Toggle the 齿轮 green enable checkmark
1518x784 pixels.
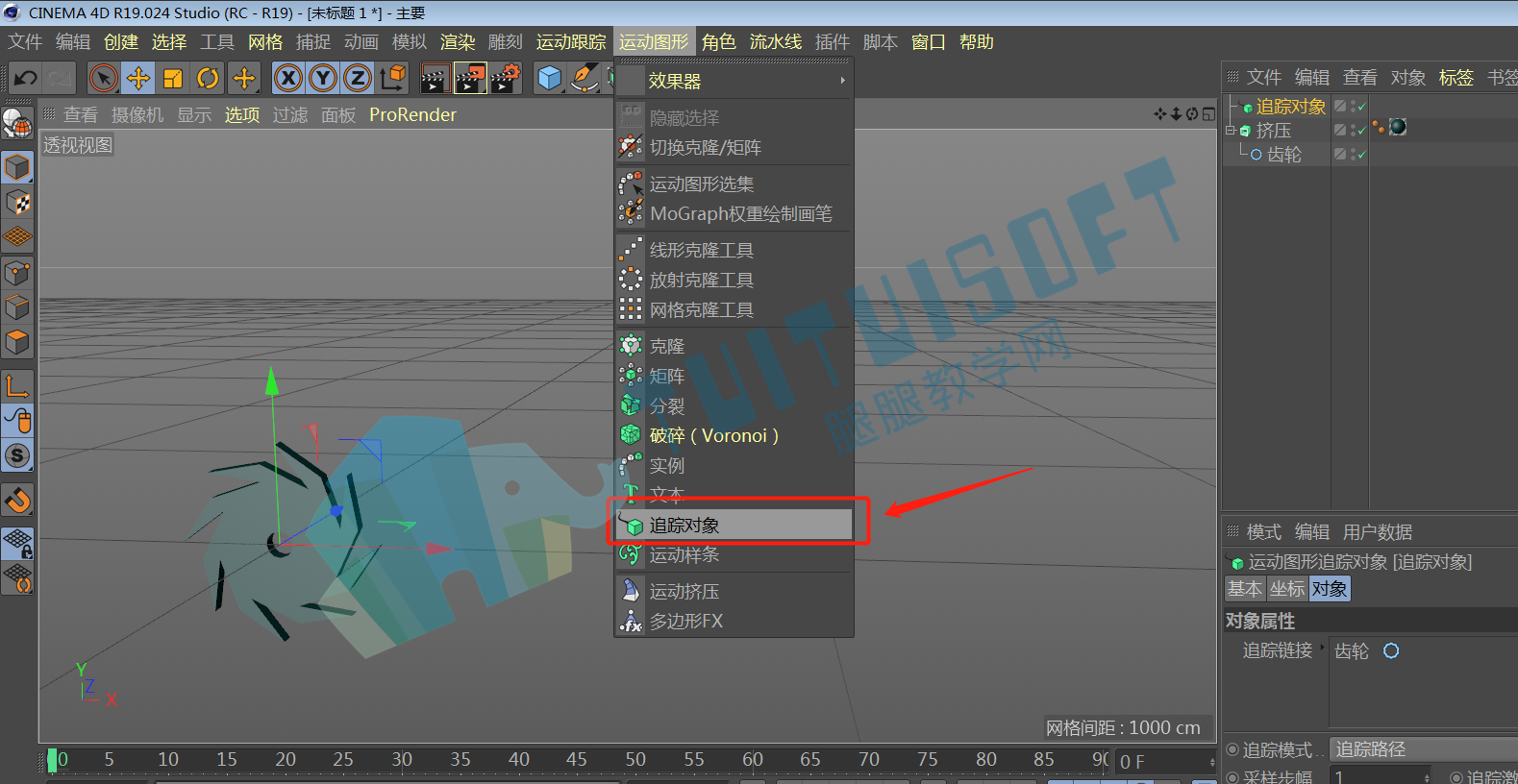(1361, 155)
